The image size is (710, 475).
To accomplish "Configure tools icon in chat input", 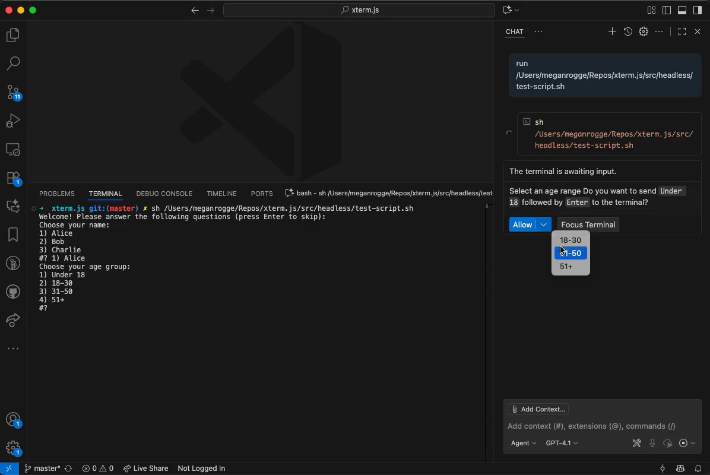I will 637,443.
